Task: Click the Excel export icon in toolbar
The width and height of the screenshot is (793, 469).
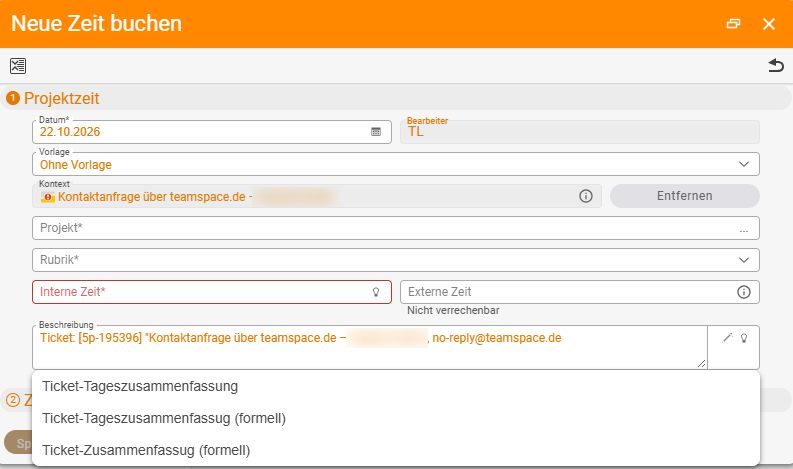Action: click(x=18, y=66)
